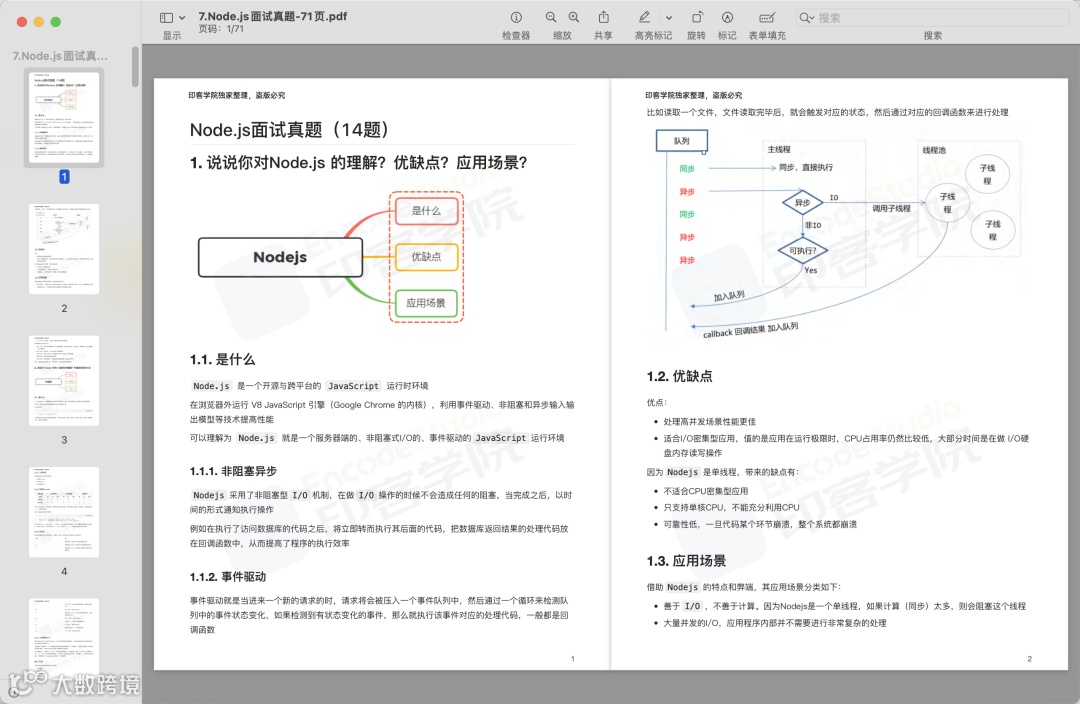
Task: Click the Nodejs box in the mind map
Action: point(280,257)
